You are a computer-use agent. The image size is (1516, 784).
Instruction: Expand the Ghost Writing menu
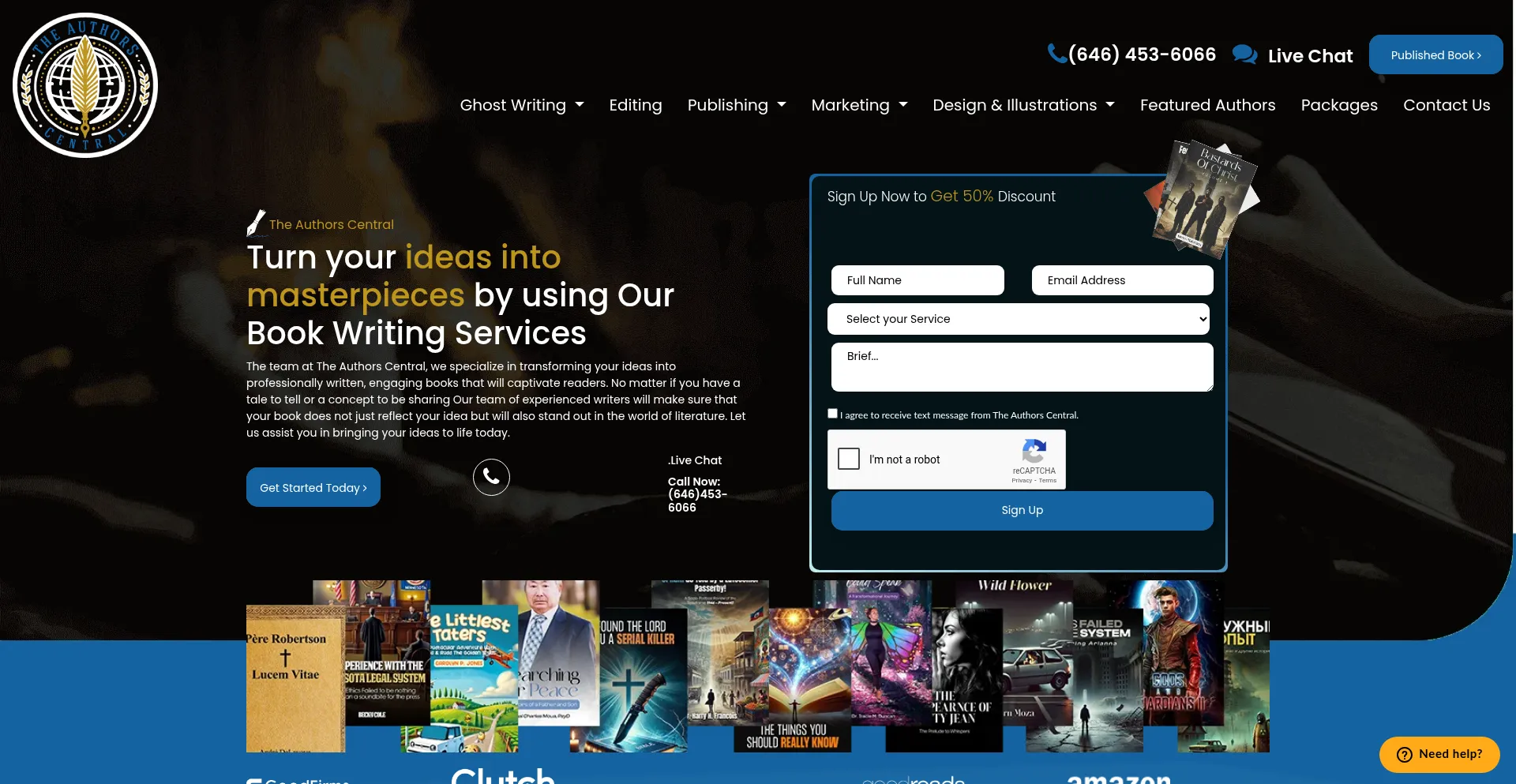click(521, 105)
